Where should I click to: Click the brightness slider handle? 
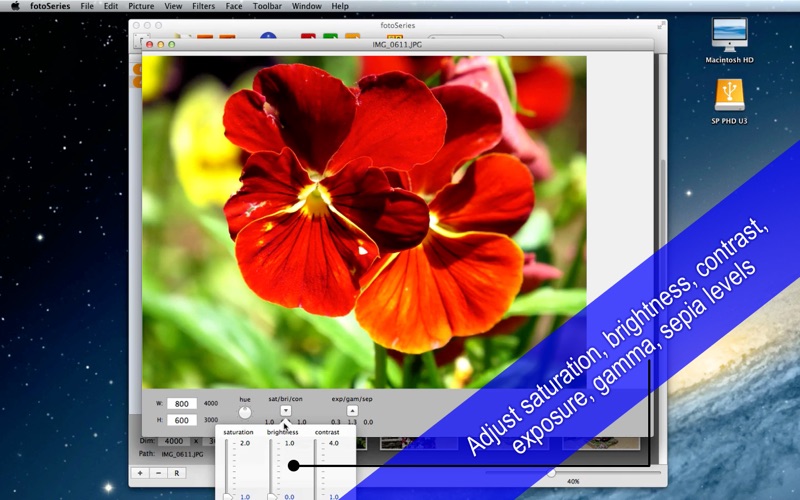pos(272,496)
